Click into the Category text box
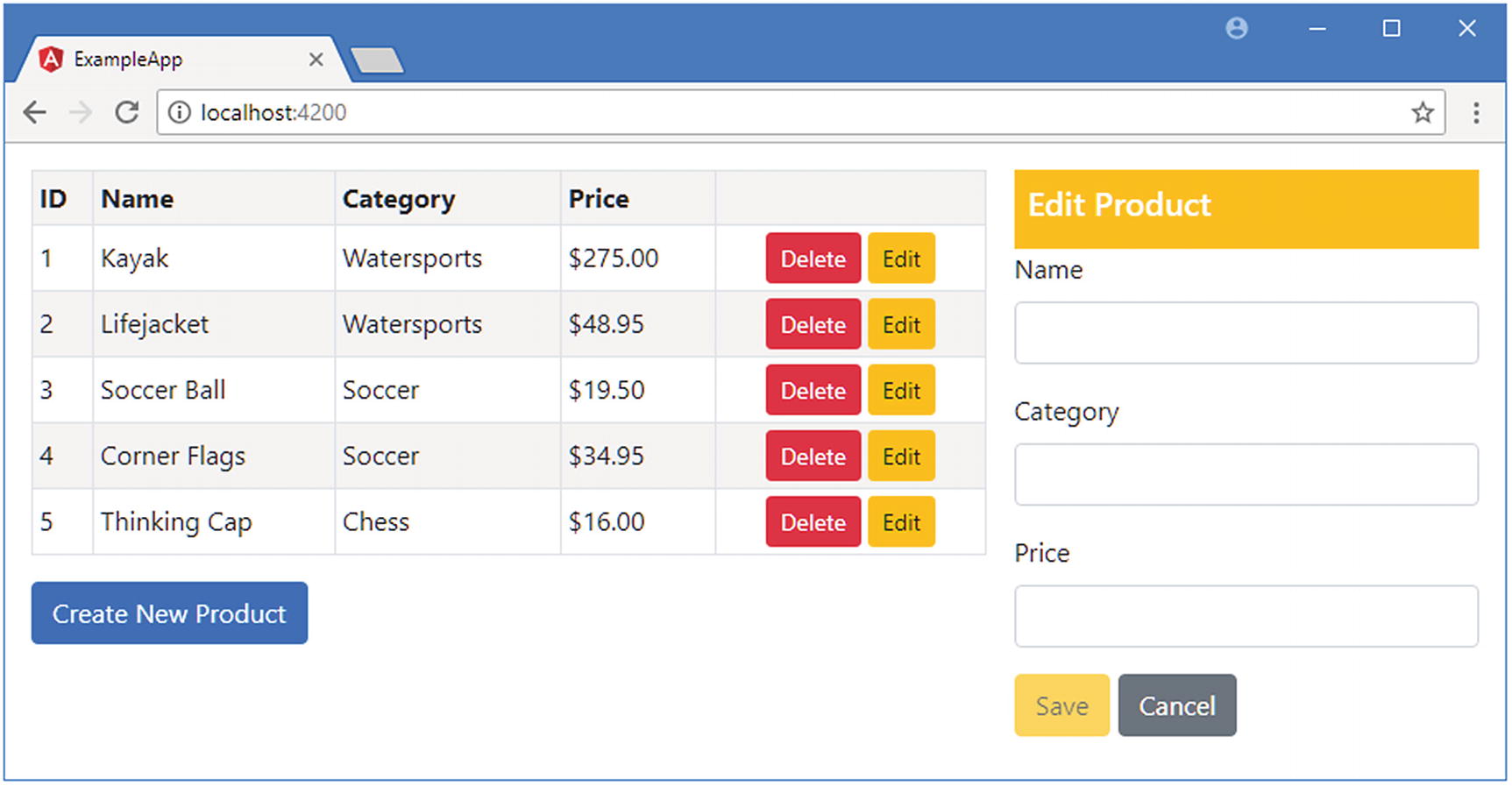1512x786 pixels. coord(1246,474)
